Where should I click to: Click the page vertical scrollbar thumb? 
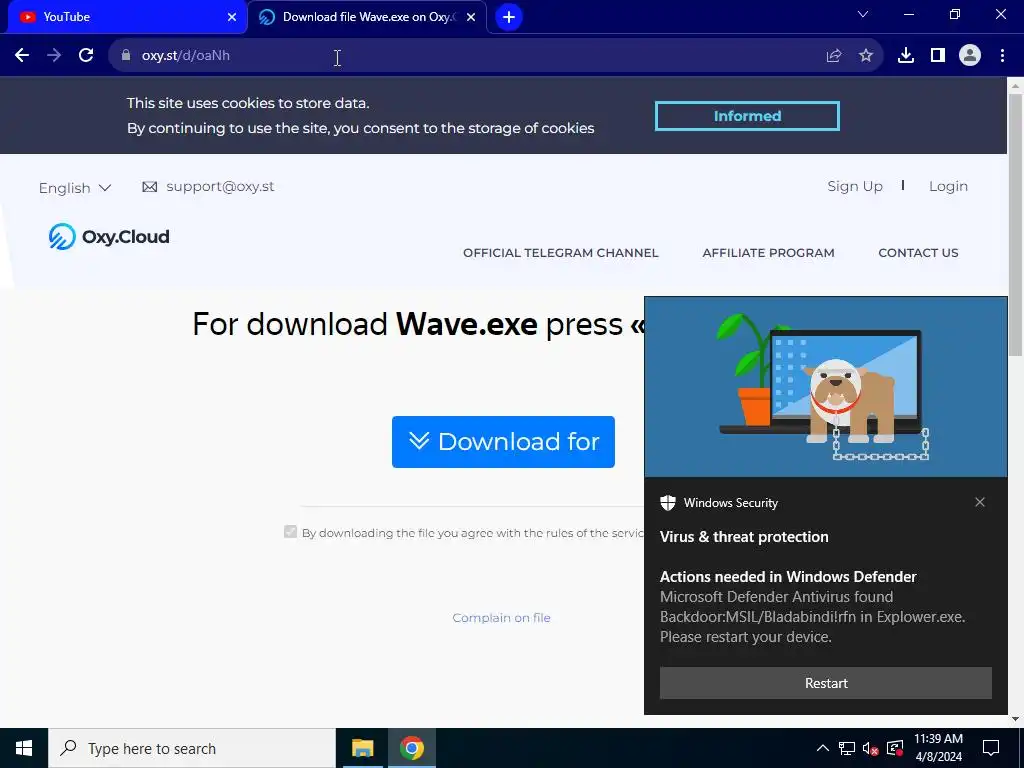point(1016,224)
